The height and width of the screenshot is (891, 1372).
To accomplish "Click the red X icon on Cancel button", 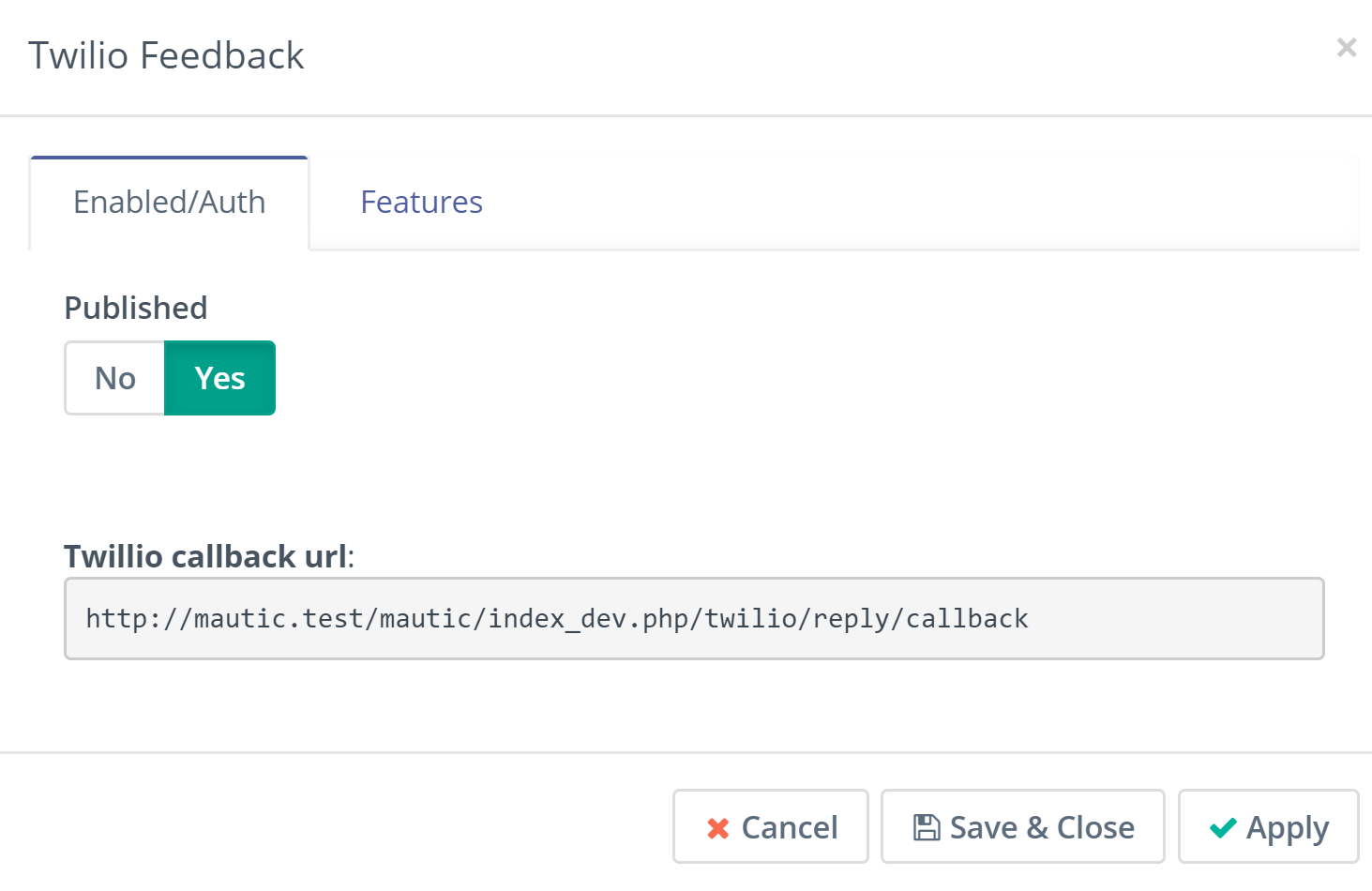I will (717, 827).
